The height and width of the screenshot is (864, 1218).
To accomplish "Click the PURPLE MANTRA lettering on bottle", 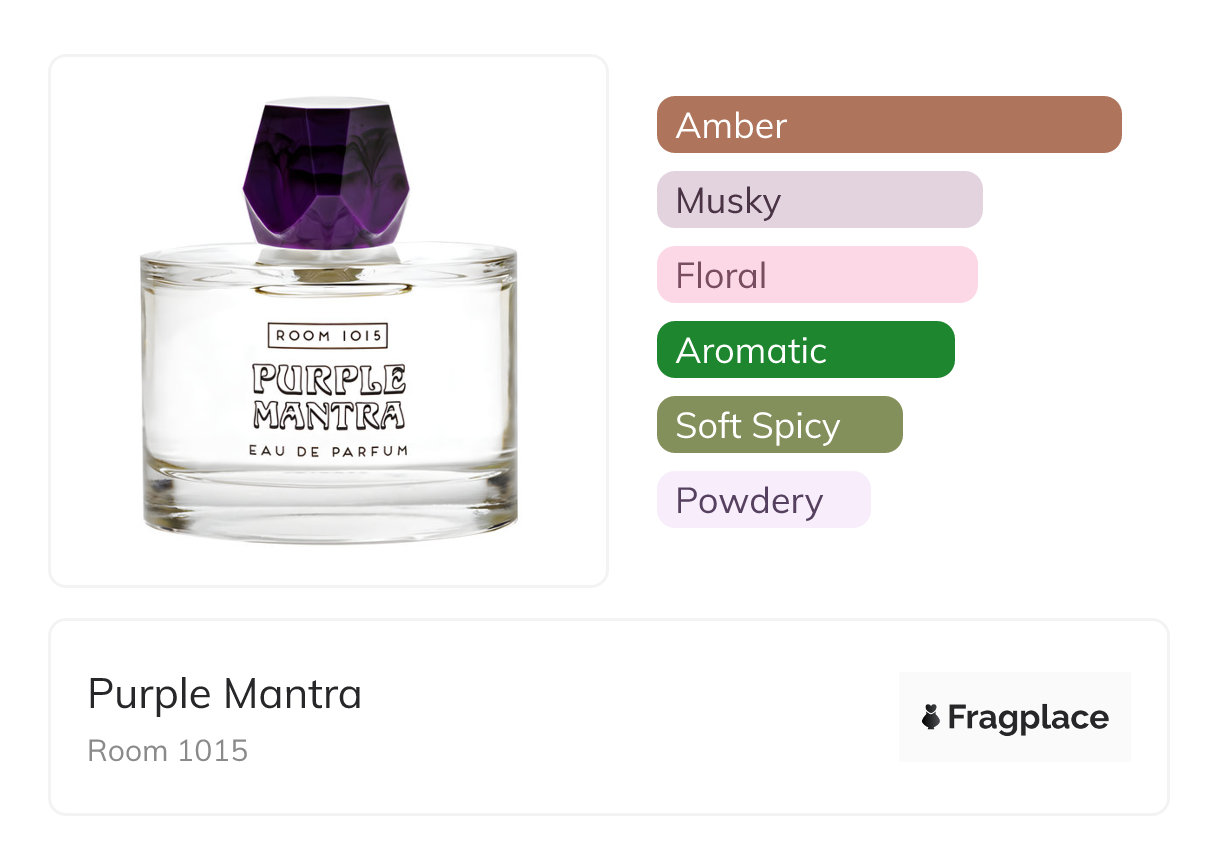I will pos(328,397).
